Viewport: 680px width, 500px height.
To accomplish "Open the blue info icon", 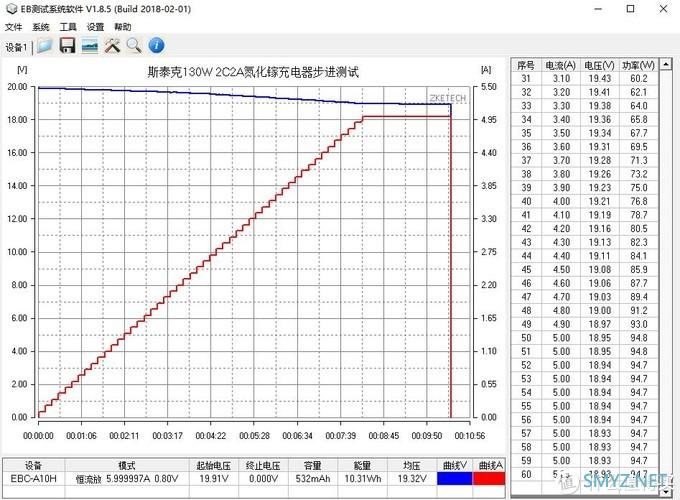I will tap(157, 46).
